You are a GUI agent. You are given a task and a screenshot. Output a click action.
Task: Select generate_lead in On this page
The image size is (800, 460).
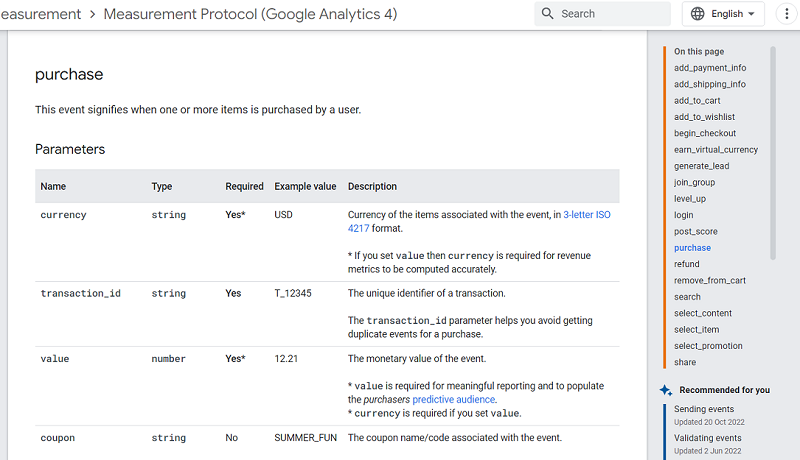point(702,166)
